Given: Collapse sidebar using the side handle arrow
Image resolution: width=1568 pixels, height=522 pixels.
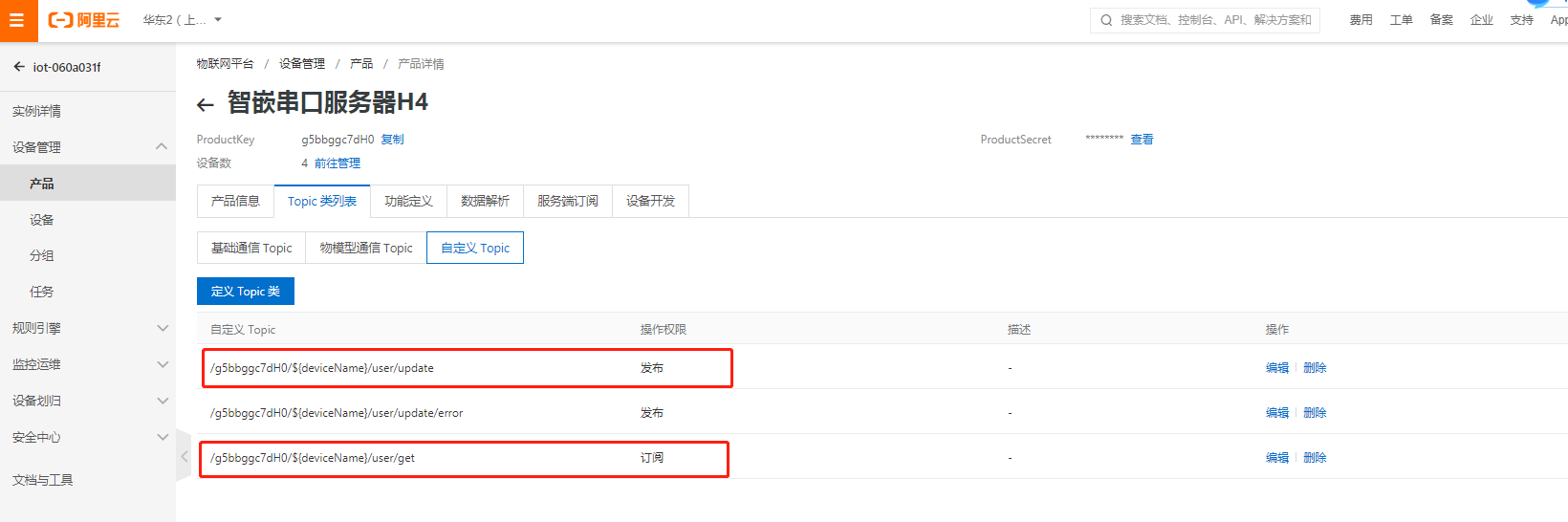Looking at the screenshot, I should pos(184,457).
